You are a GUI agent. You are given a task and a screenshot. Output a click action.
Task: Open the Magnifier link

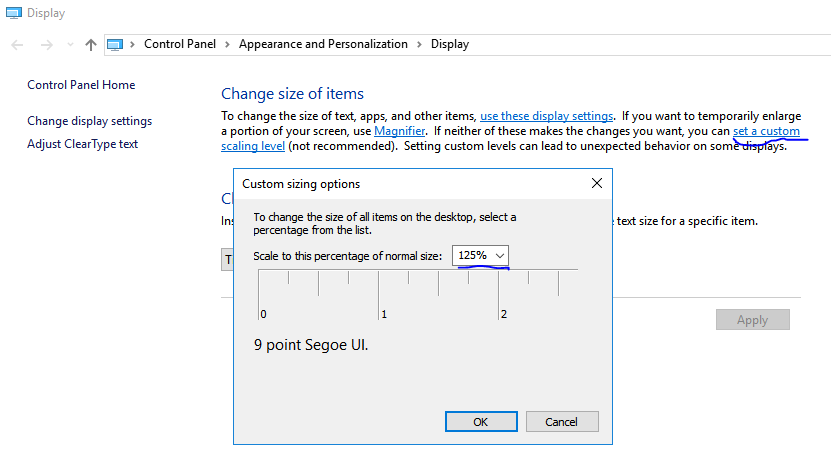[400, 131]
